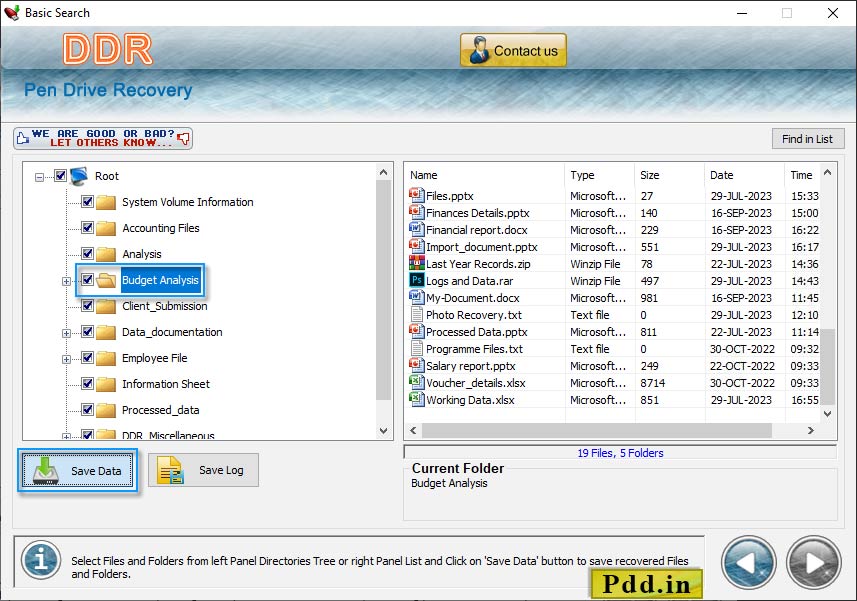Image resolution: width=857 pixels, height=601 pixels.
Task: Click the file list vertical scrollbar thumb
Action: pos(827,366)
